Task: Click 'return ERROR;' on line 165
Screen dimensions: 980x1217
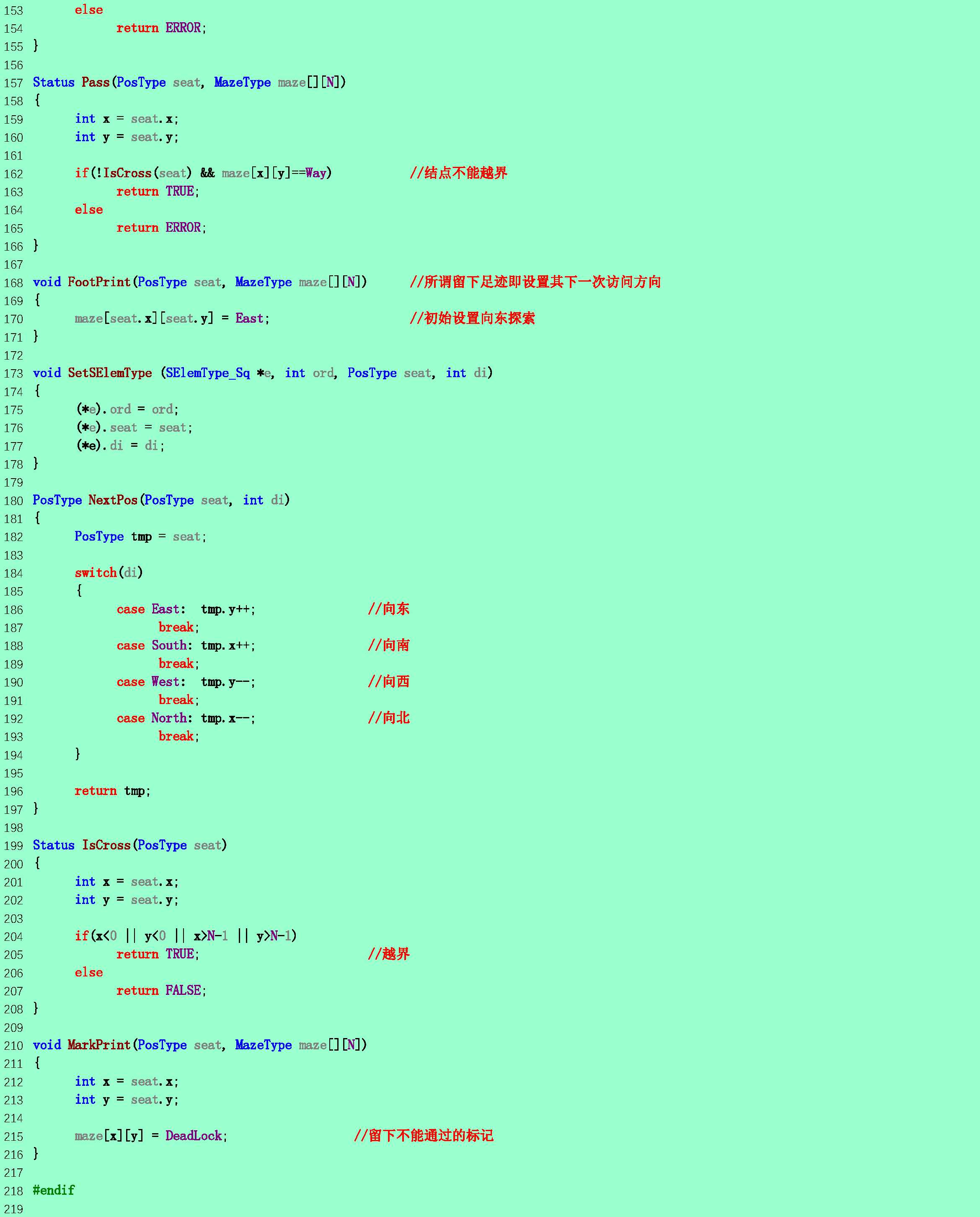Action: click(161, 228)
